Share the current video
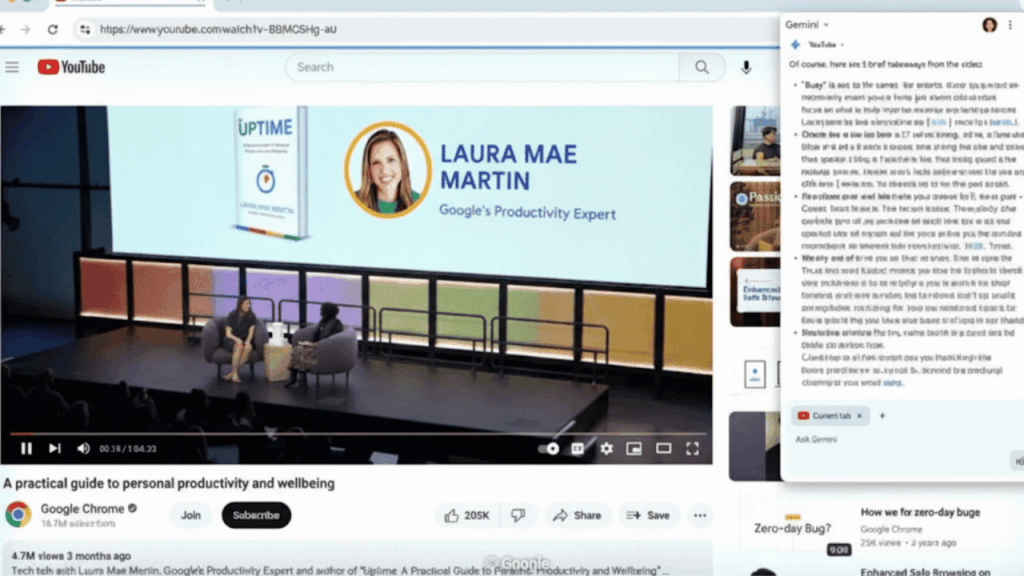This screenshot has height=576, width=1024. pyautogui.click(x=578, y=515)
